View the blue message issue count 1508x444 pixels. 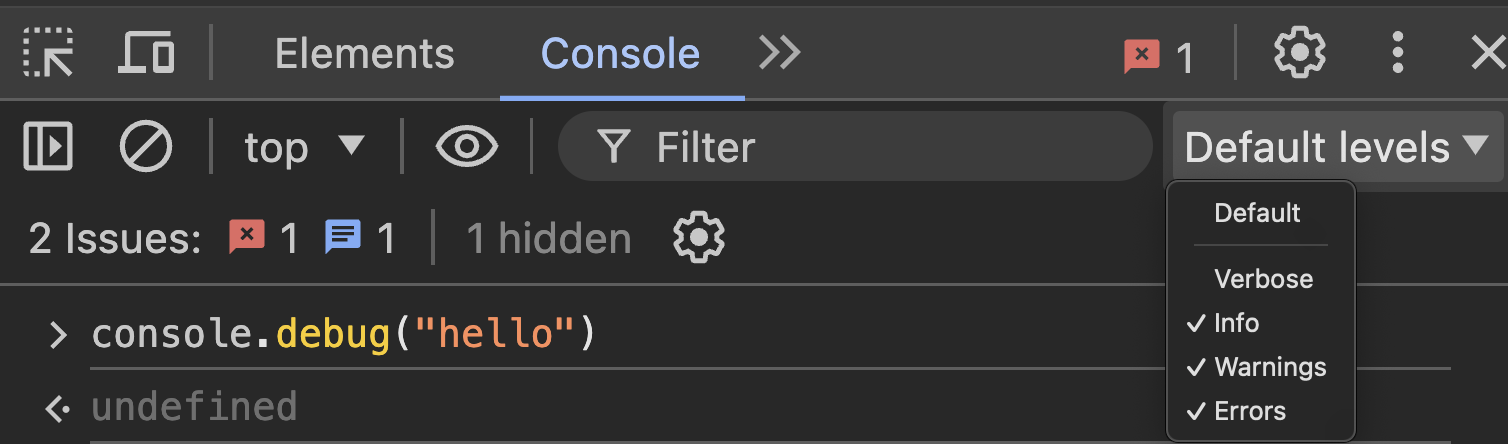tap(360, 238)
